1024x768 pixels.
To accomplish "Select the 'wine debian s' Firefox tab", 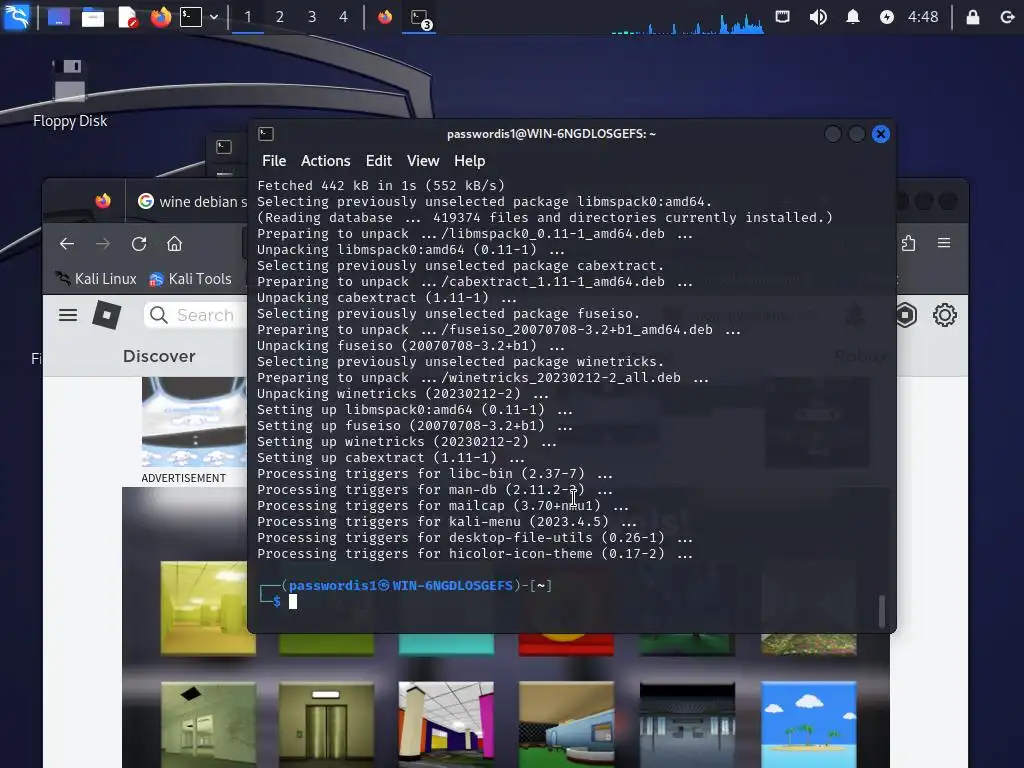I will 192,202.
